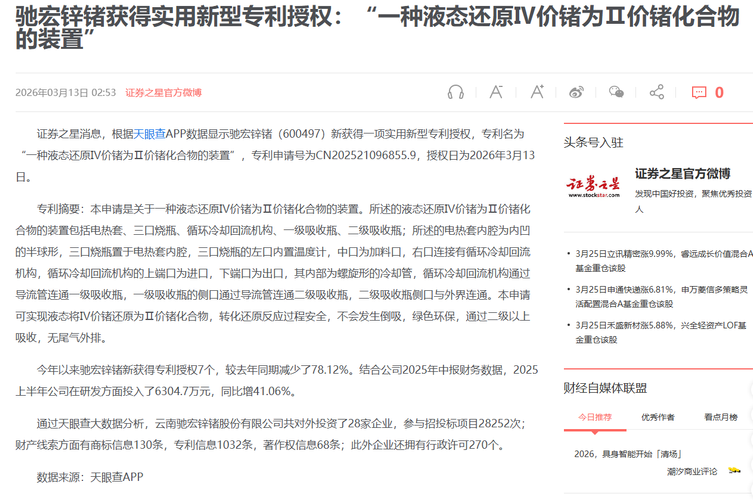The width and height of the screenshot is (753, 500).
Task: Open 证券之星官方微博 profile title in sidebar
Action: click(682, 174)
